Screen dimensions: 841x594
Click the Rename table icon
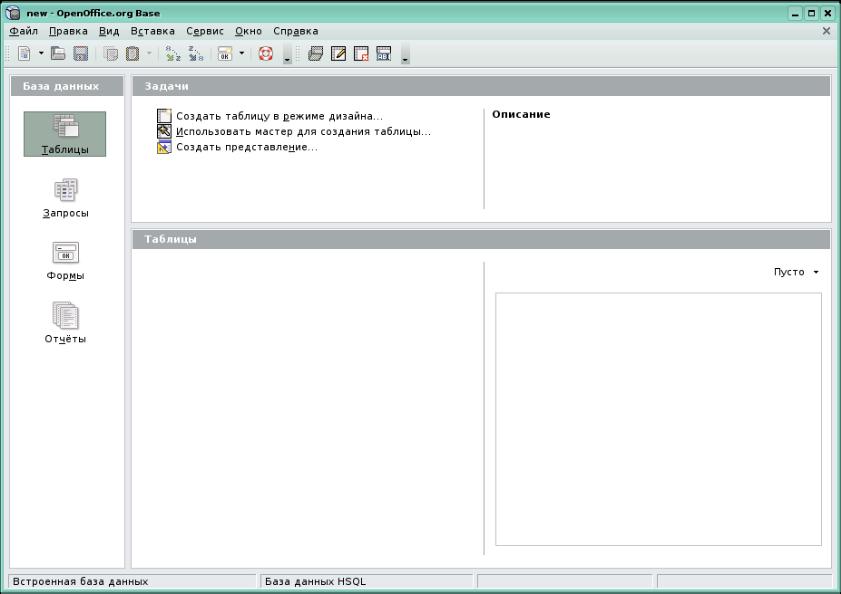point(383,53)
